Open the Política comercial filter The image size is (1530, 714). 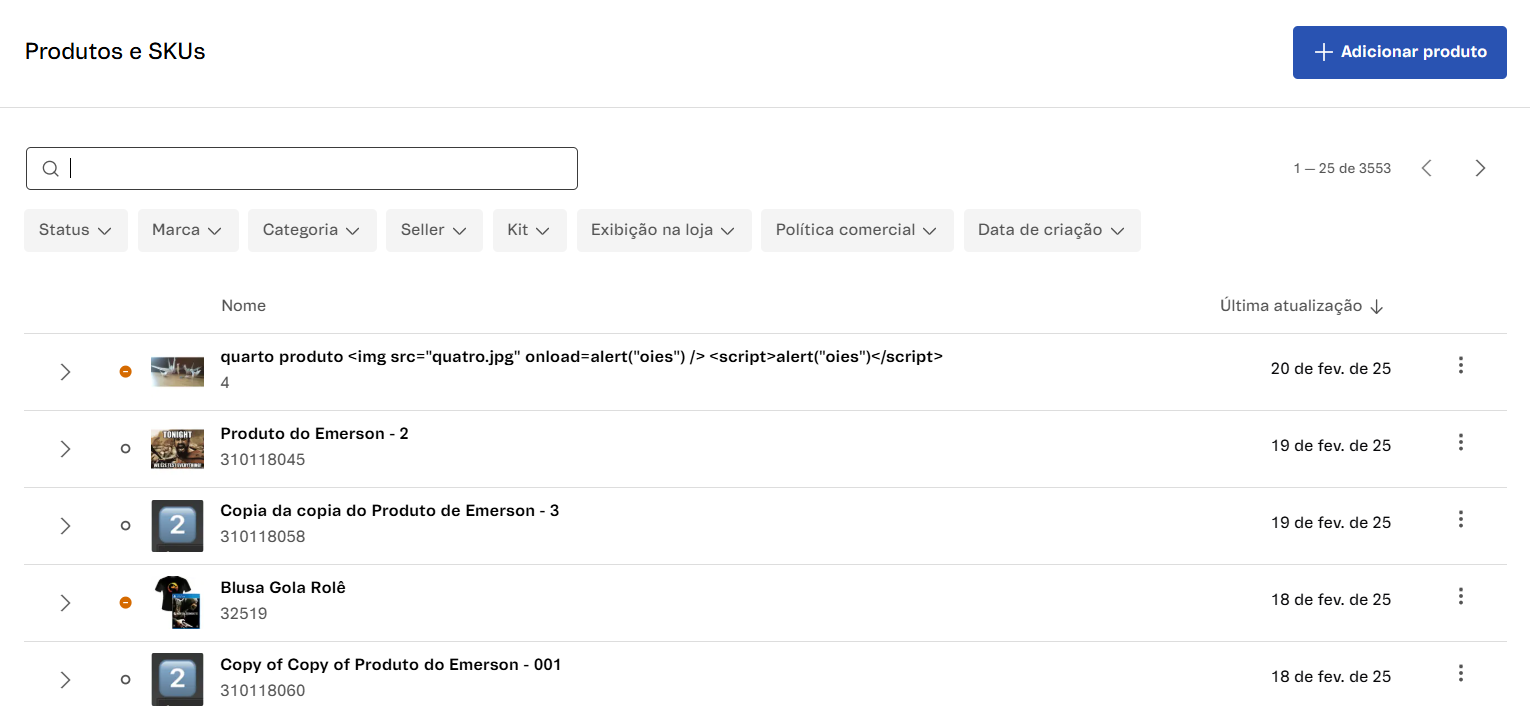pos(857,229)
